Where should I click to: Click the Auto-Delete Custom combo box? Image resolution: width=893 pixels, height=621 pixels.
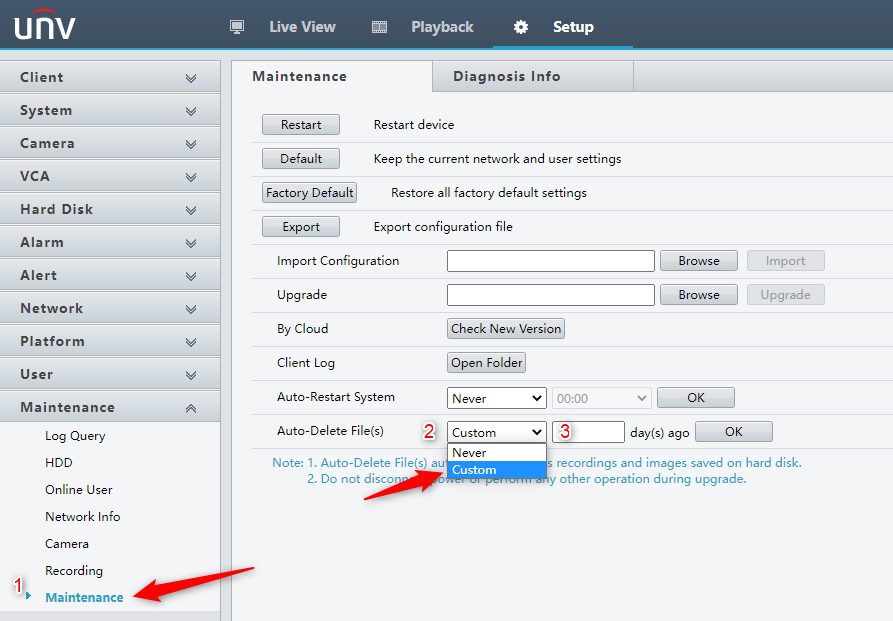497,432
